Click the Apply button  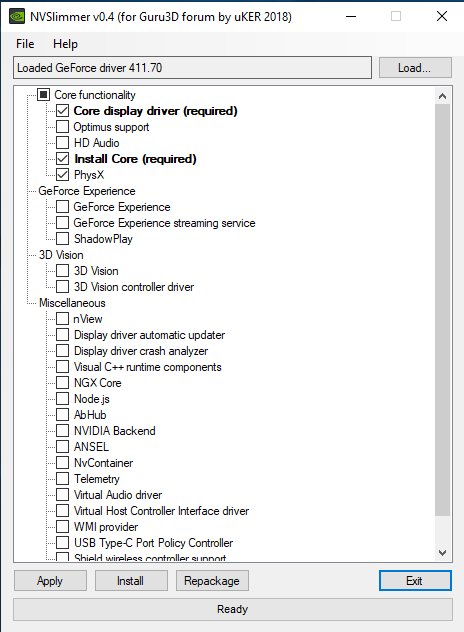50,580
